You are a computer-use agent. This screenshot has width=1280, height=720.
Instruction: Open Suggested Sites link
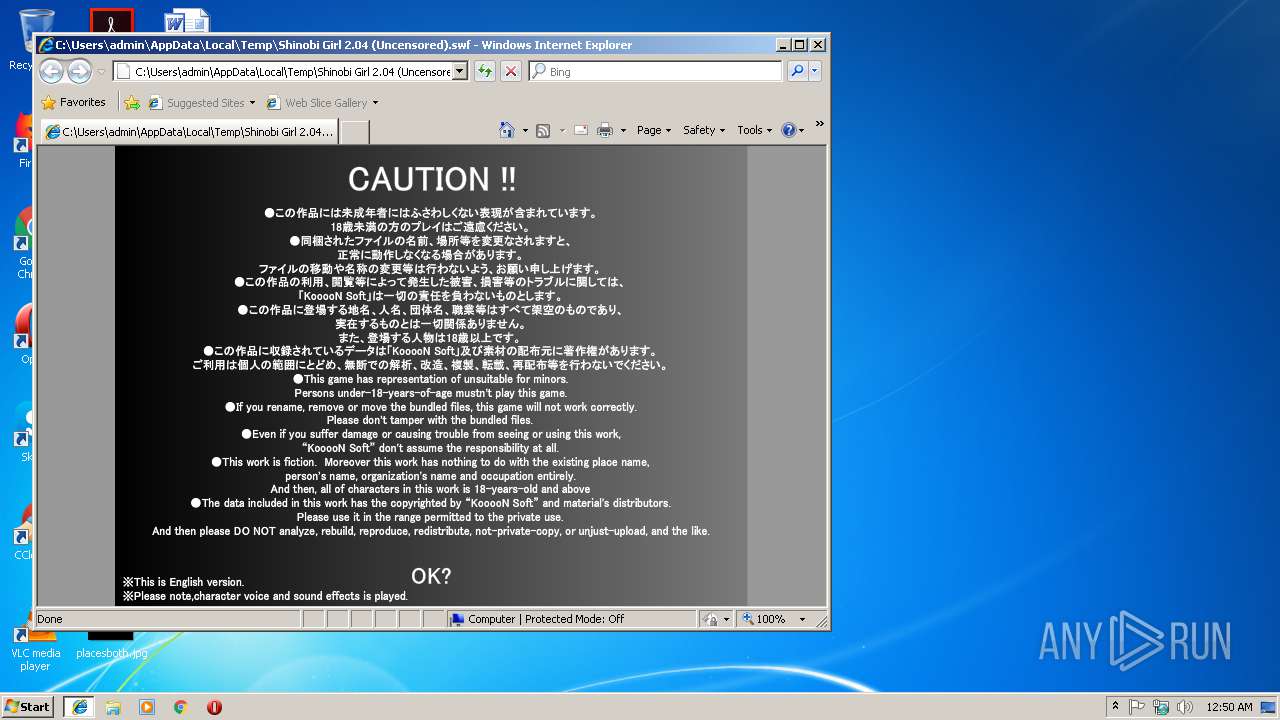point(201,102)
